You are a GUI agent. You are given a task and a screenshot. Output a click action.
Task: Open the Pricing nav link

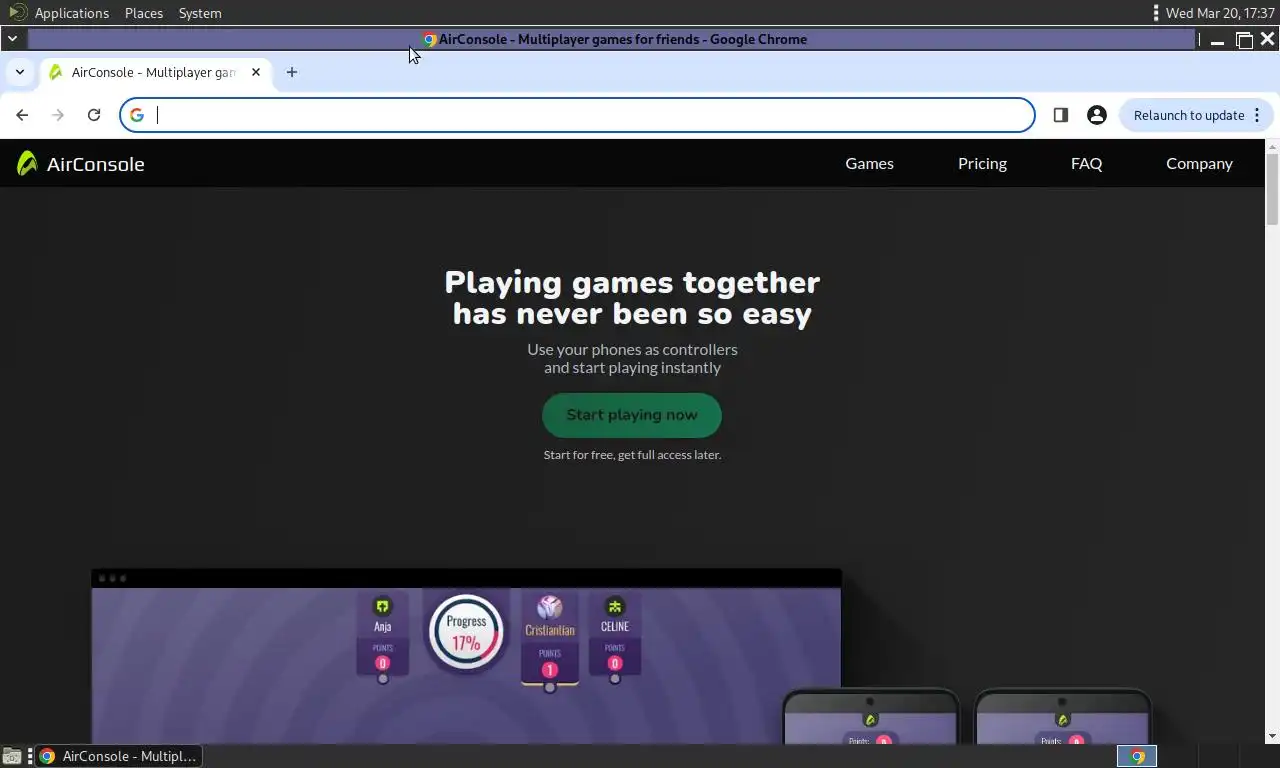coord(982,163)
